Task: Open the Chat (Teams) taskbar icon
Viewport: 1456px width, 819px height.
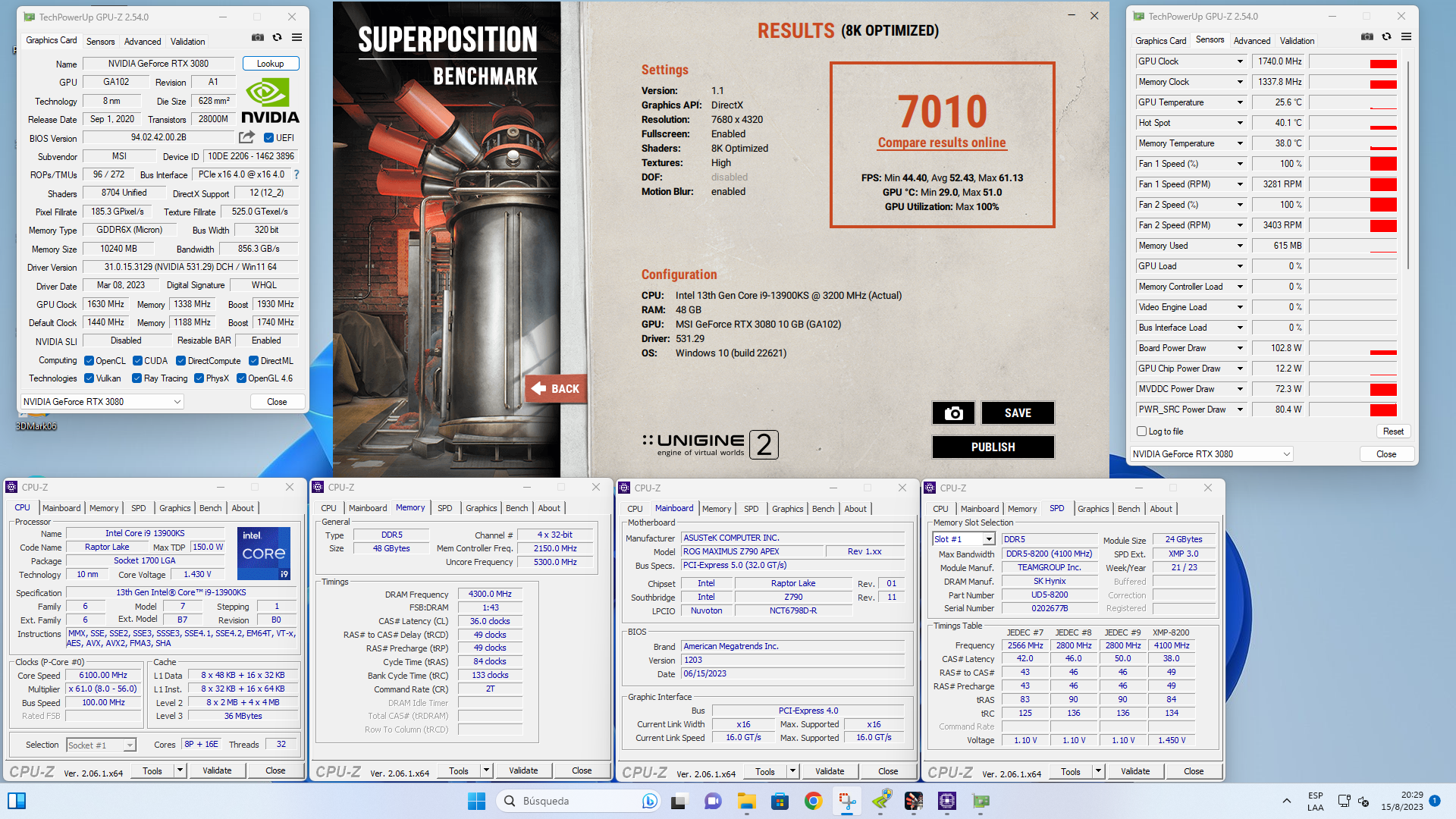Action: [x=713, y=801]
